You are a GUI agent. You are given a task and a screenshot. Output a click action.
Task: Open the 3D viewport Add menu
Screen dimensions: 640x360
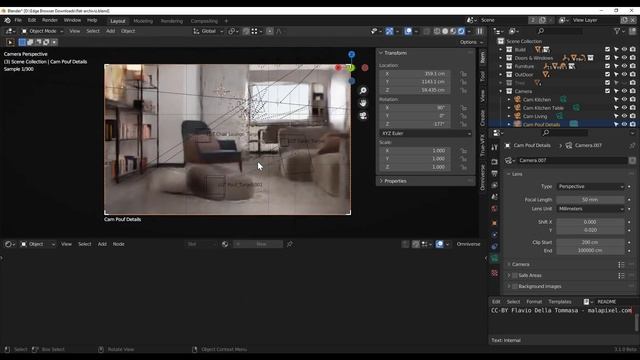(110, 31)
